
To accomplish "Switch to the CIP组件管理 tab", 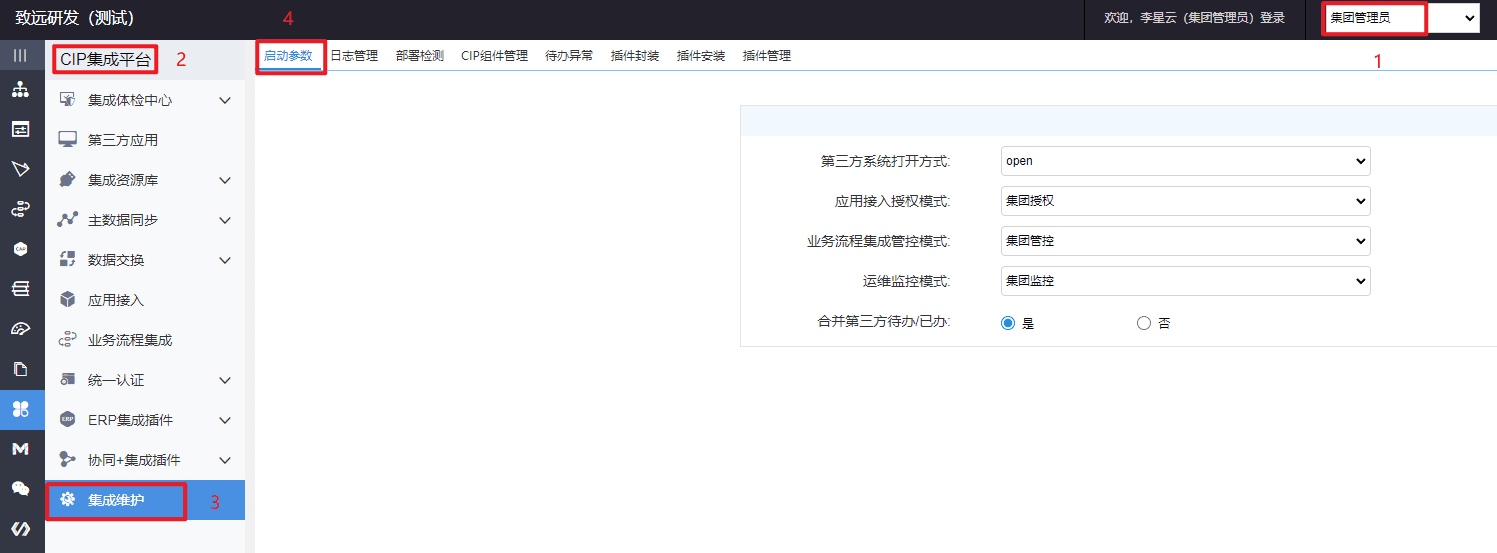I will [494, 56].
